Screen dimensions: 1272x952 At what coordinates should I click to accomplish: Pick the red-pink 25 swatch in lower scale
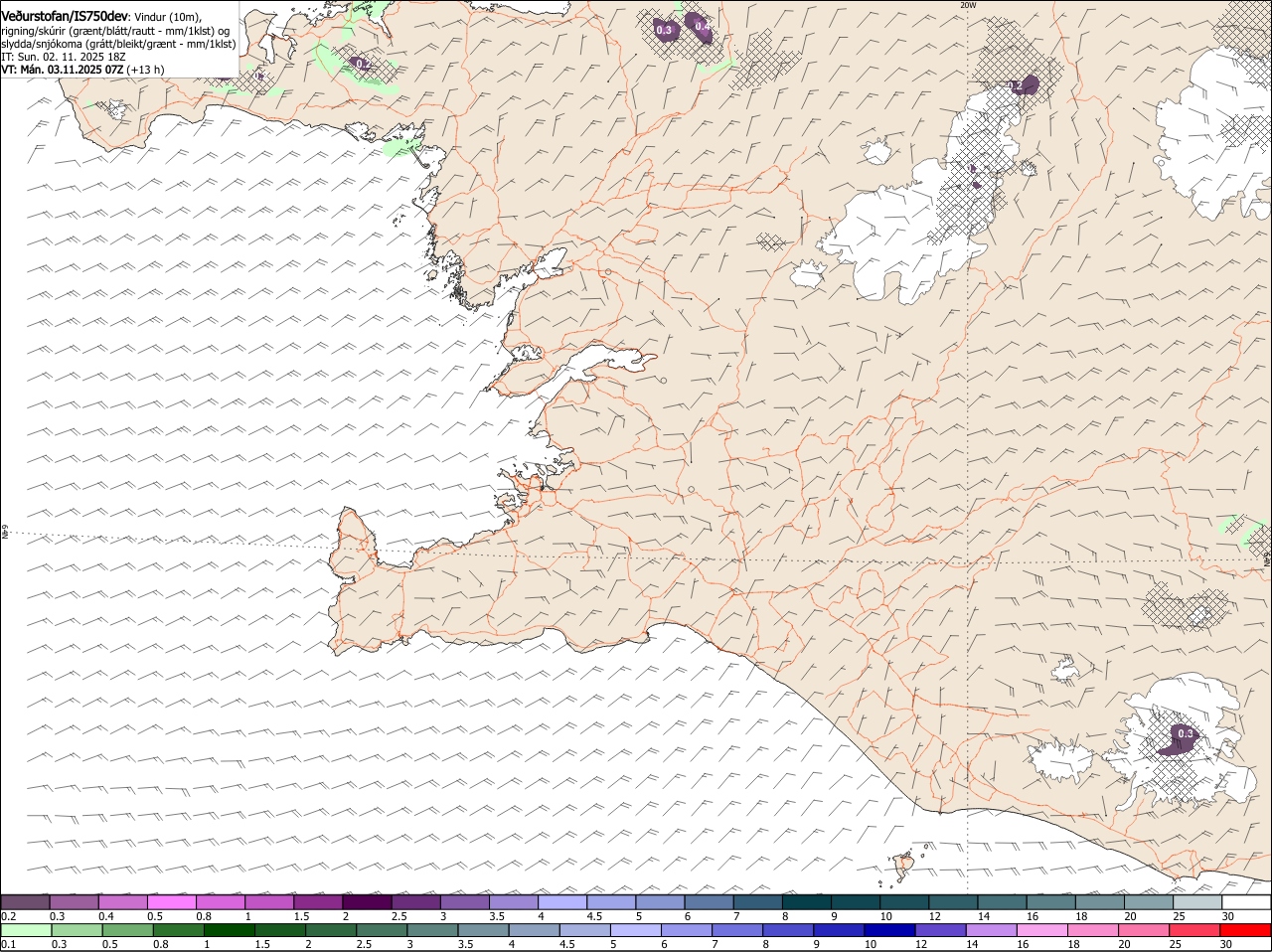pyautogui.click(x=1194, y=930)
